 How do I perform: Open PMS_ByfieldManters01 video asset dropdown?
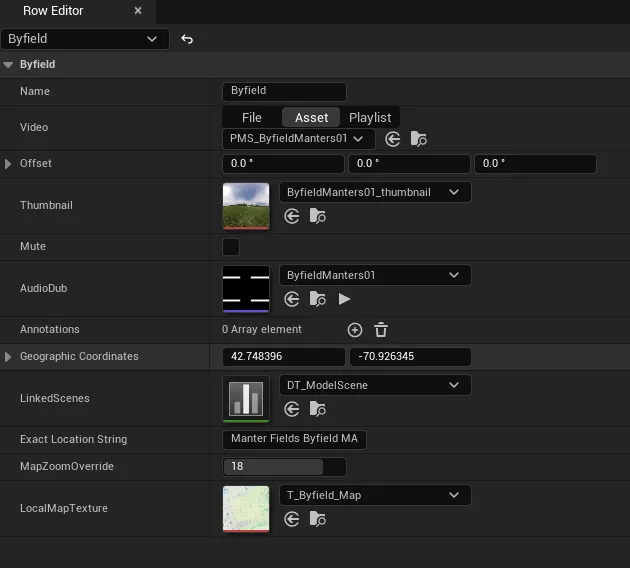[x=299, y=139]
